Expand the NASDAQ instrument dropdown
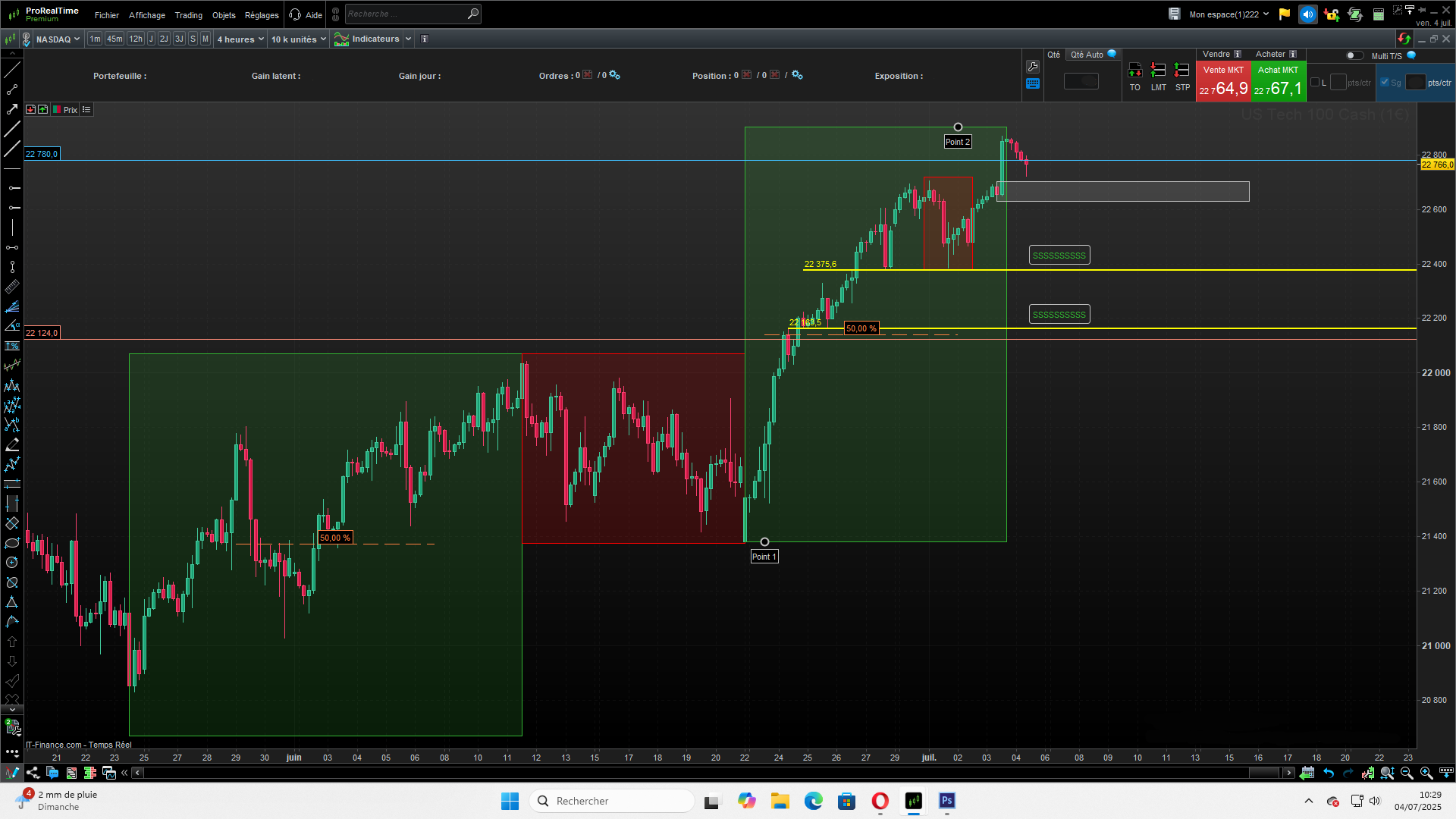The image size is (1456, 819). pos(58,39)
